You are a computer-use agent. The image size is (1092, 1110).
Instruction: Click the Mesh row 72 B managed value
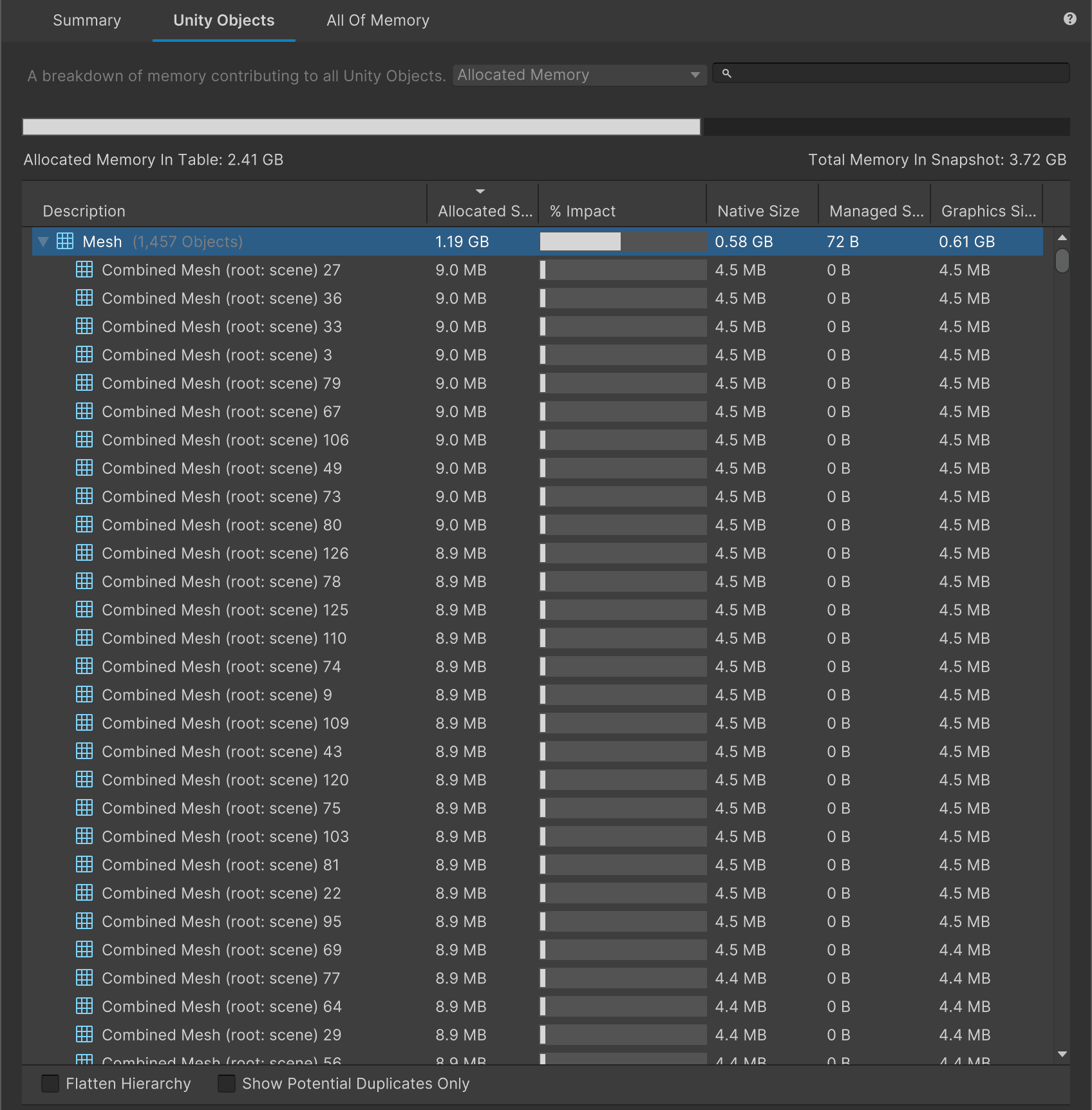(x=842, y=241)
